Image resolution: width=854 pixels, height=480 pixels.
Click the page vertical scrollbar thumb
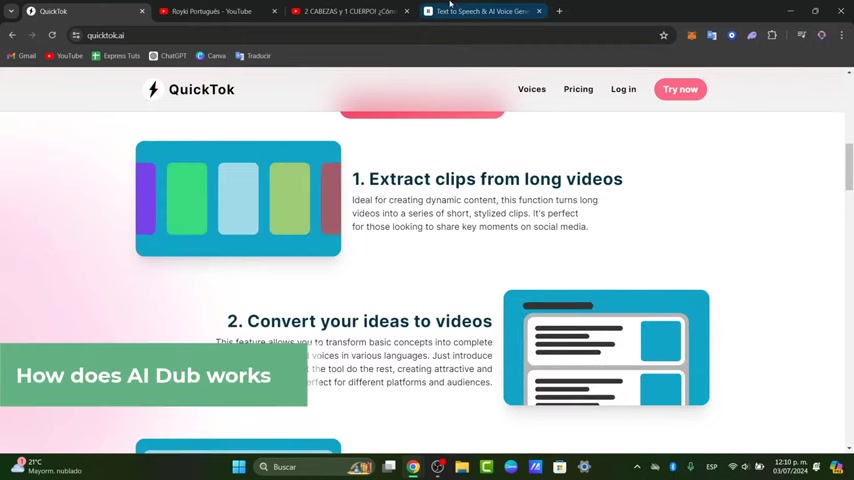tap(849, 167)
